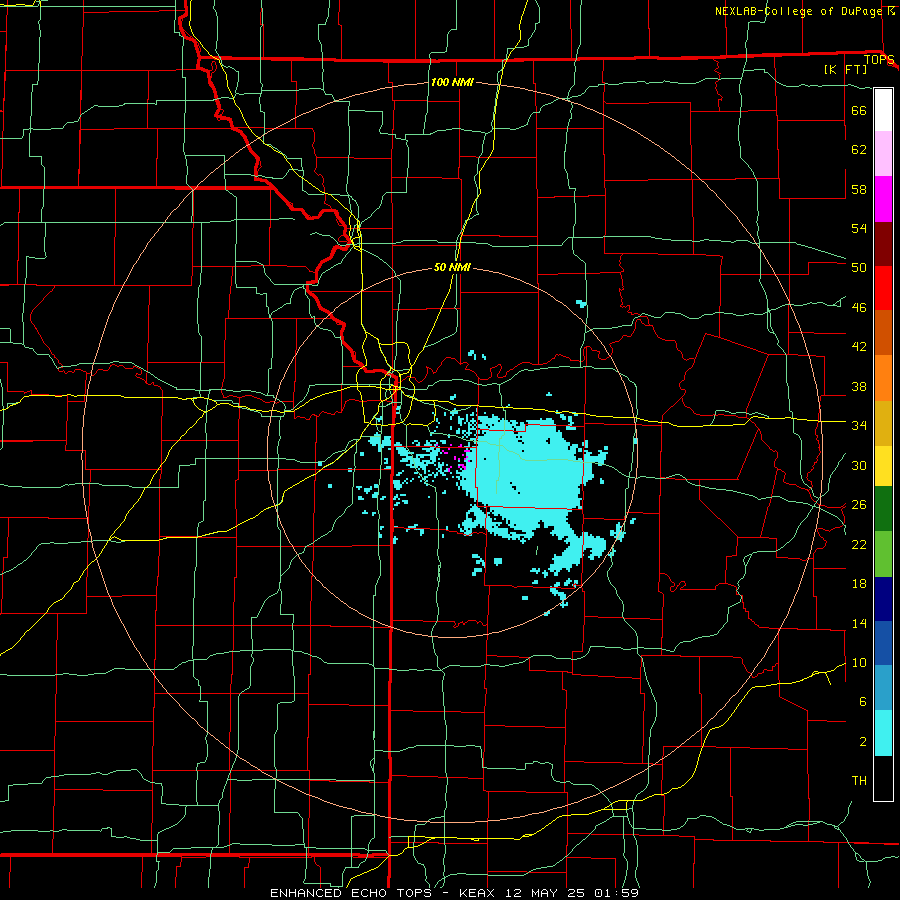The width and height of the screenshot is (900, 900).
Task: Click the 'ENHANCED ECHO TOPS' product title
Action: 351,893
